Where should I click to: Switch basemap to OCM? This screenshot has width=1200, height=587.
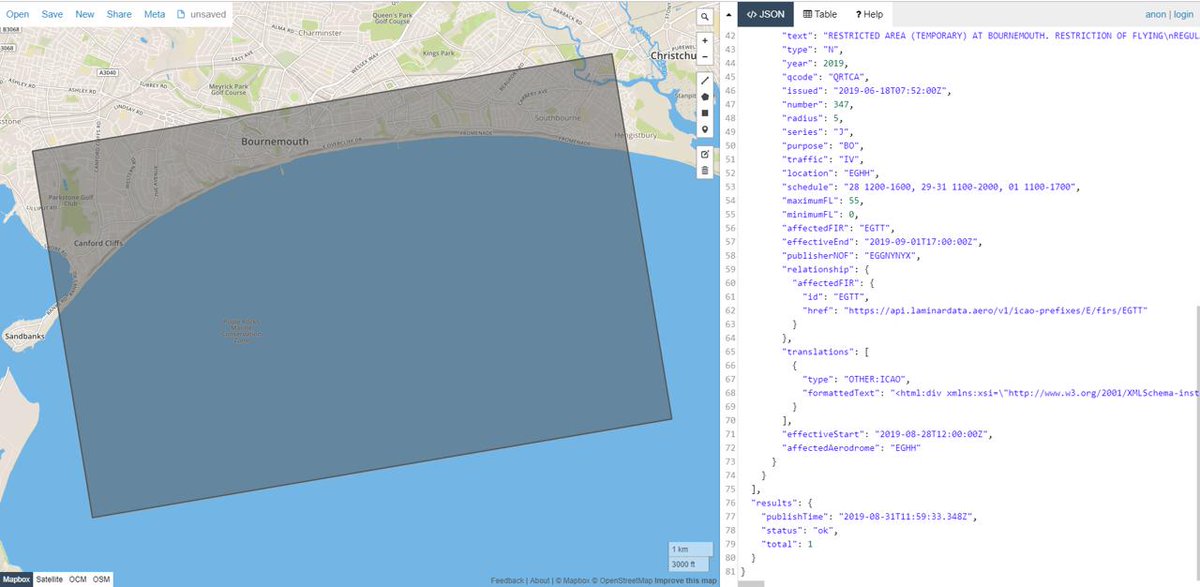click(x=78, y=578)
